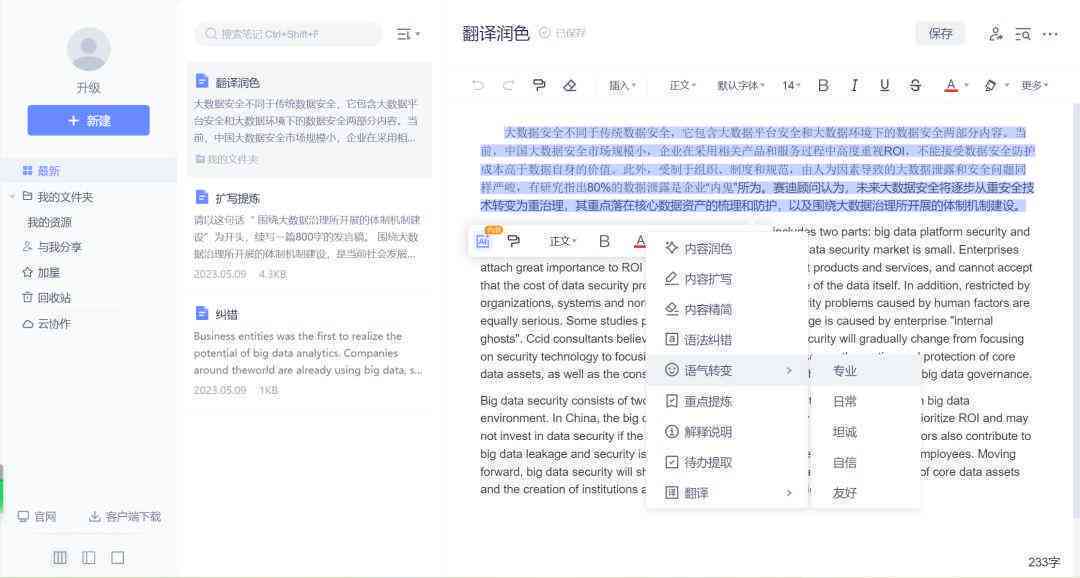The width and height of the screenshot is (1080, 578).
Task: Apply red font color in top toolbar
Action: [x=951, y=85]
